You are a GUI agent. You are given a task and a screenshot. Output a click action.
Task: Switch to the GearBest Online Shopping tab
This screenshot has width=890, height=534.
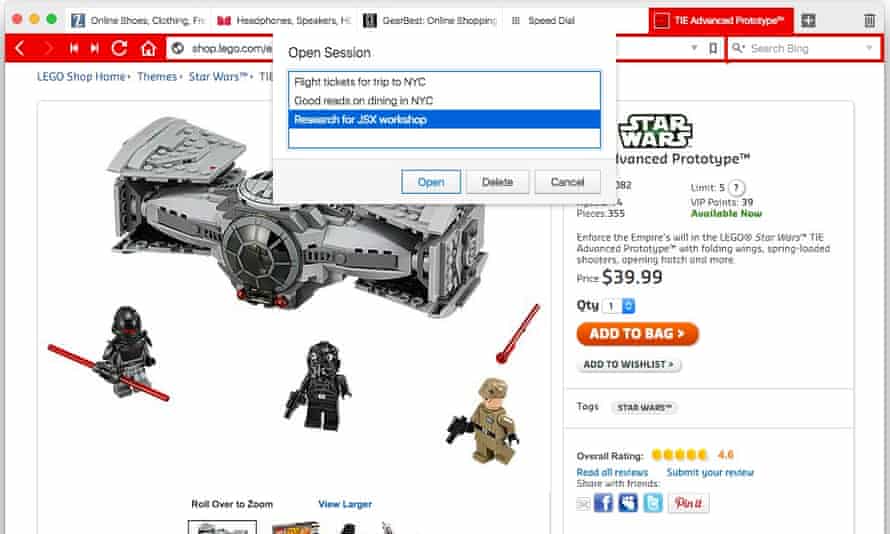430,20
